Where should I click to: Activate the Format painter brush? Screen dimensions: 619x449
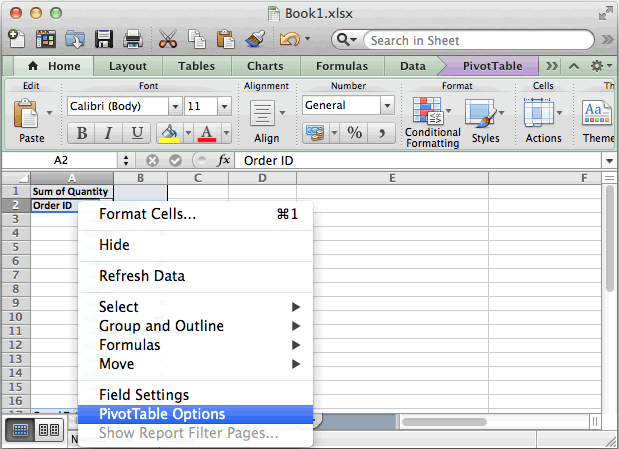[255, 39]
